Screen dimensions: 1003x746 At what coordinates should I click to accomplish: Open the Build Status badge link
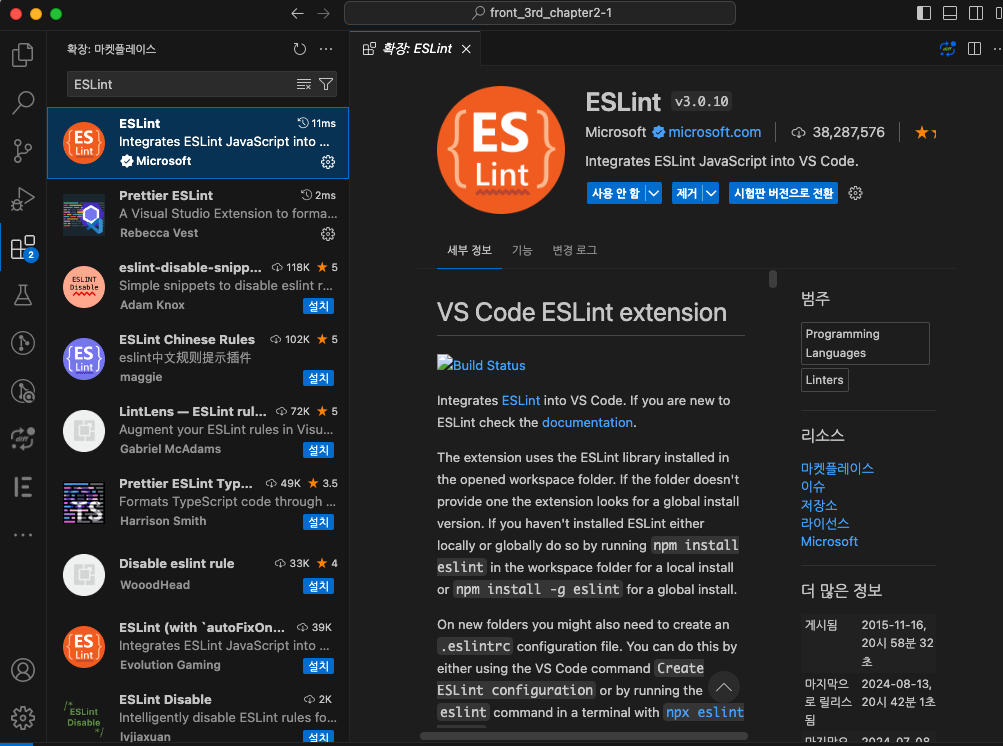click(x=481, y=364)
